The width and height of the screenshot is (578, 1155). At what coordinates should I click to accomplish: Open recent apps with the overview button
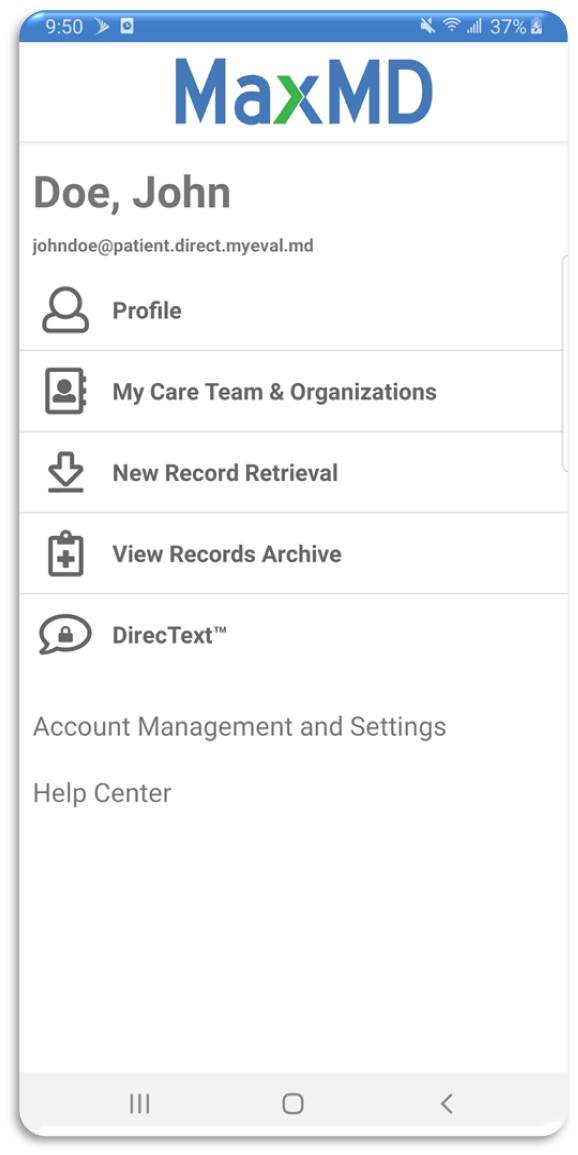pos(138,1104)
